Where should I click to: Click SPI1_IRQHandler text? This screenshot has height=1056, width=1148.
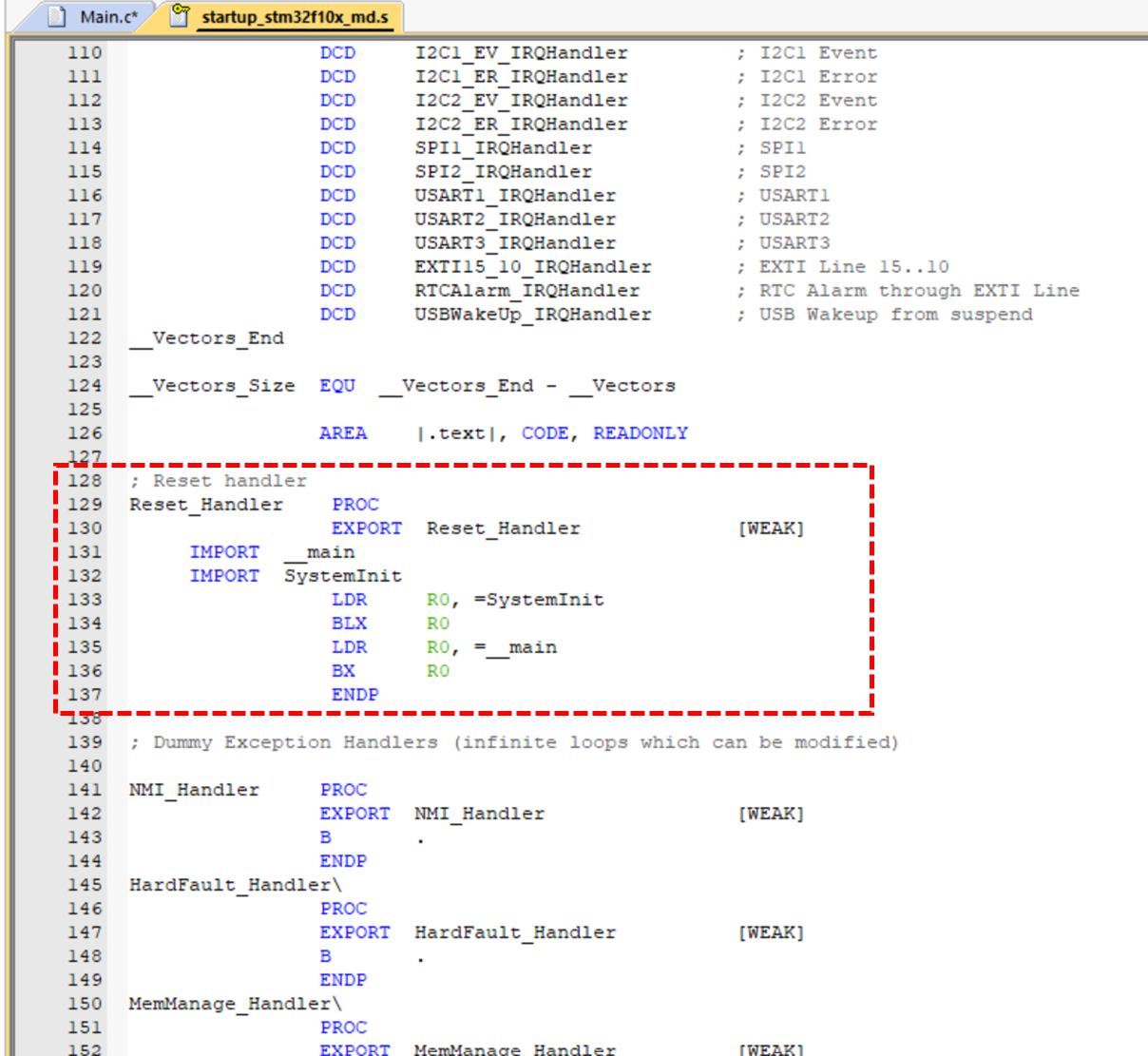(504, 148)
